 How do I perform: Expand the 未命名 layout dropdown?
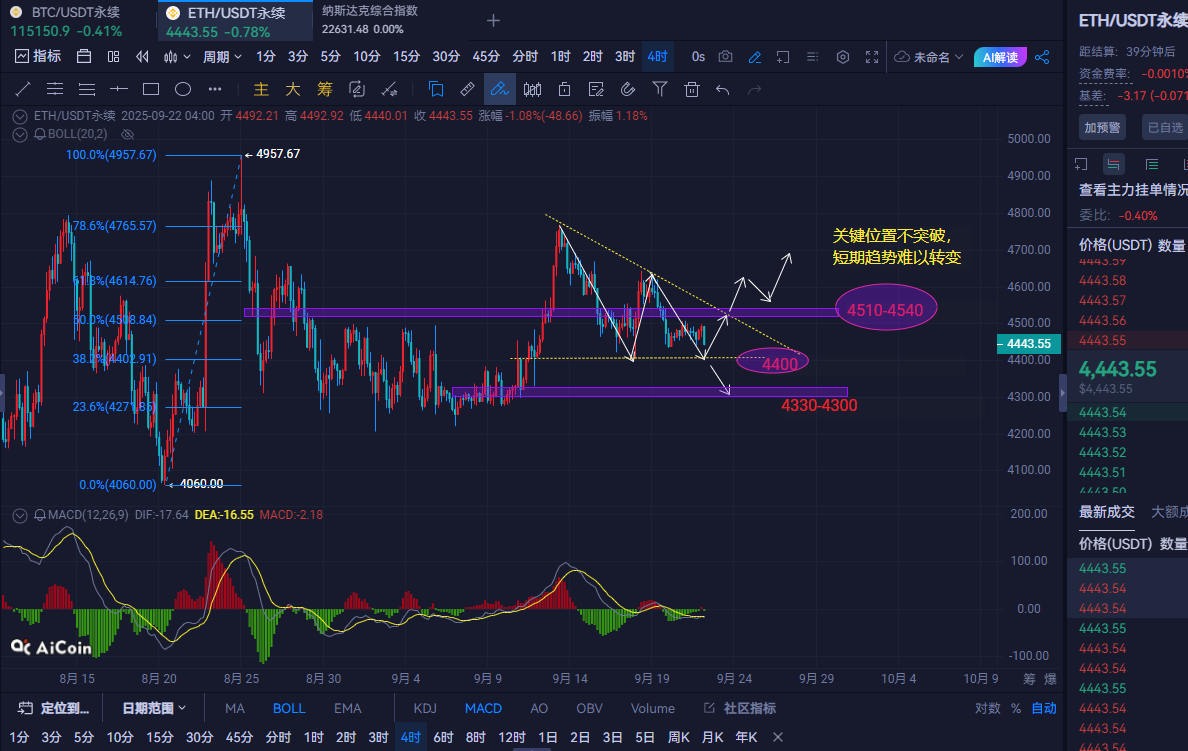tap(929, 57)
